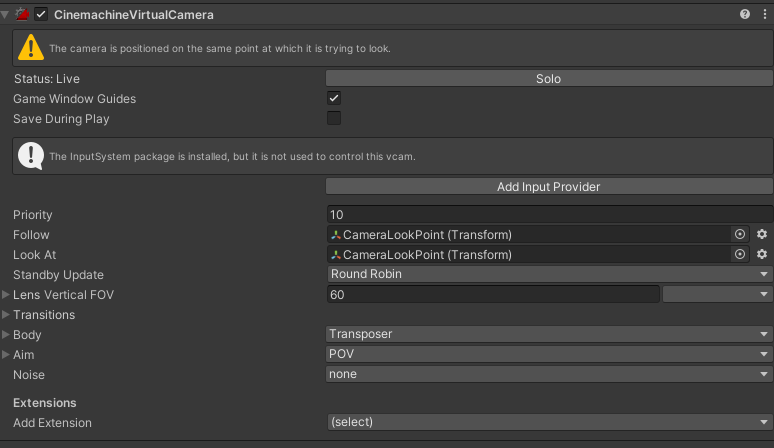Click the Solo button

pos(548,79)
